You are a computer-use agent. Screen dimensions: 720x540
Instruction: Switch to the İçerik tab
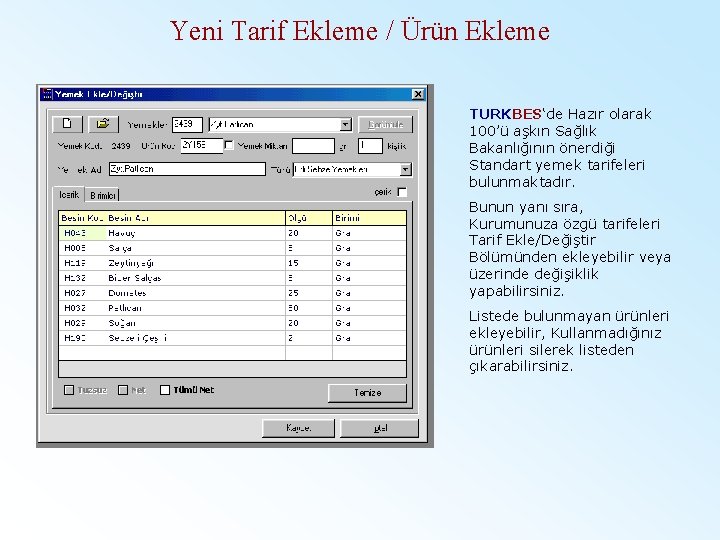tap(69, 195)
